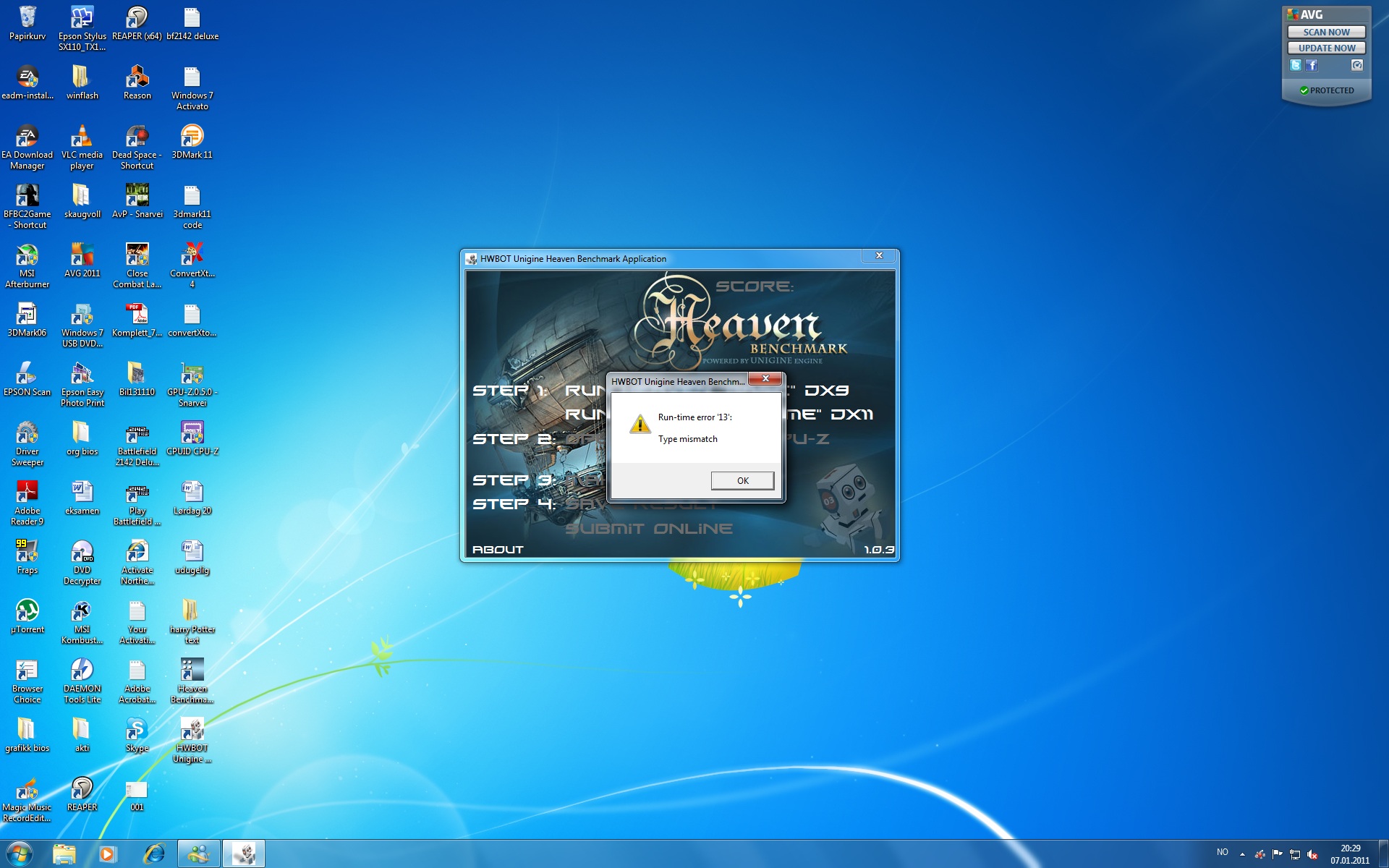Open the winflash folder icon
The height and width of the screenshot is (868, 1389).
coord(82,82)
